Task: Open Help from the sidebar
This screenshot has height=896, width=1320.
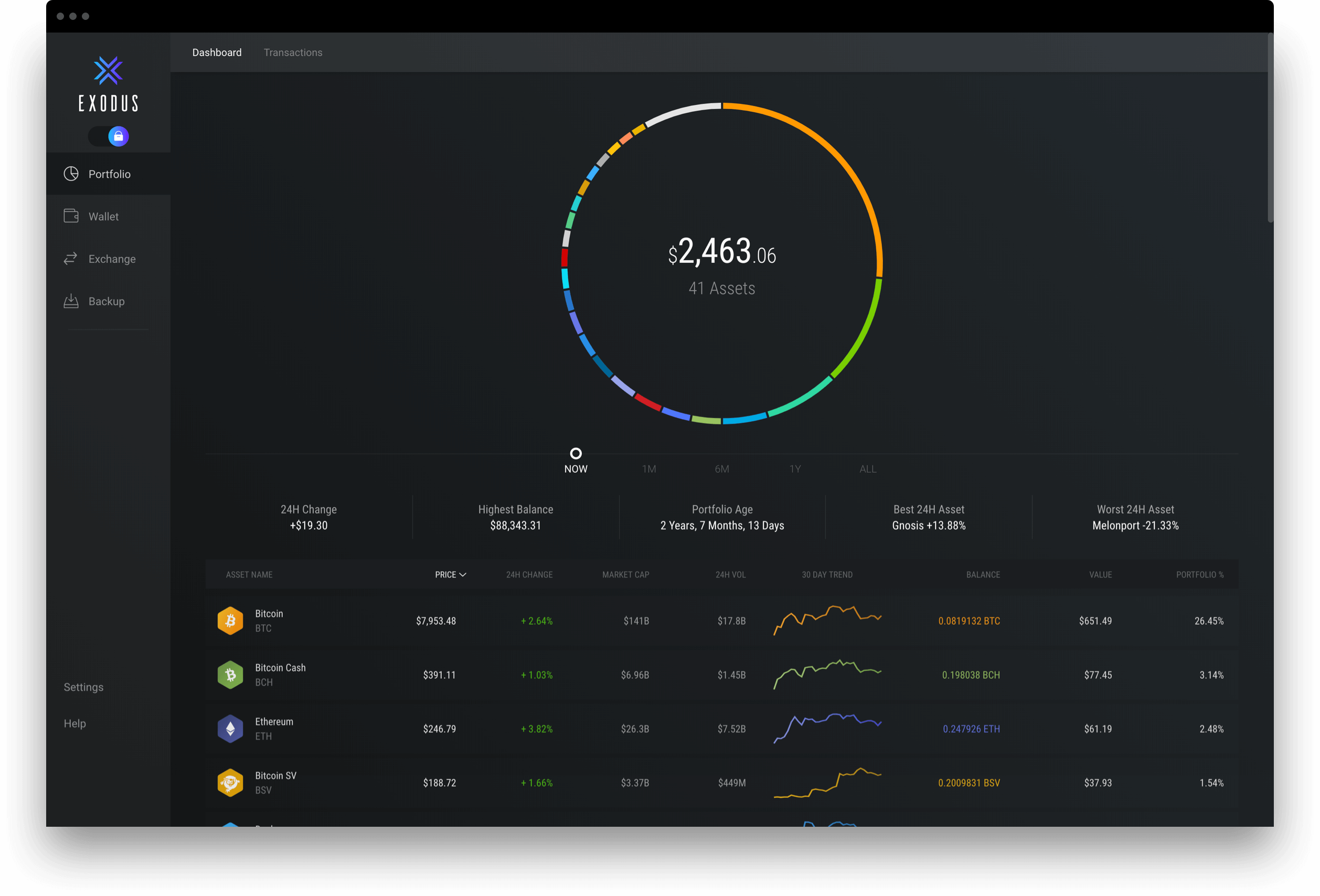Action: (75, 722)
